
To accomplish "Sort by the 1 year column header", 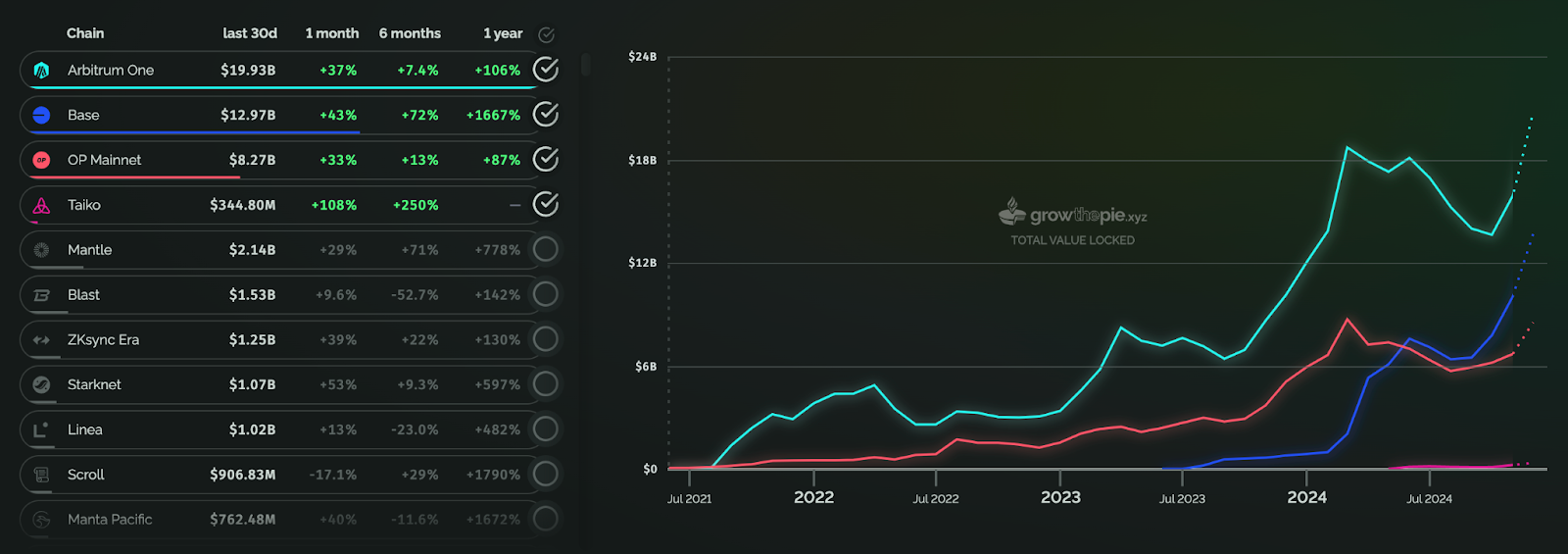I will [503, 33].
